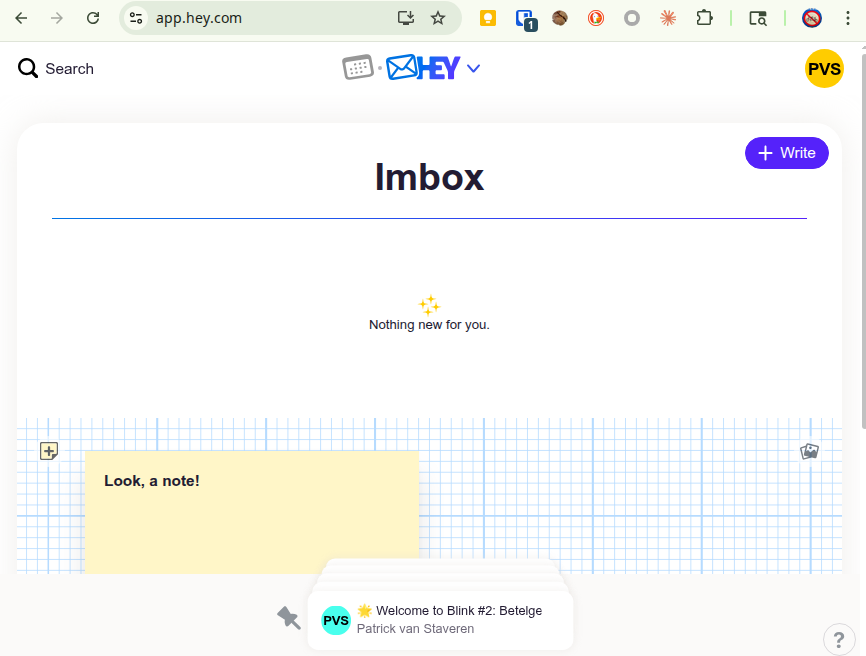Screen dimensions: 866x656
Task: Open Search in HEY
Action: (56, 68)
